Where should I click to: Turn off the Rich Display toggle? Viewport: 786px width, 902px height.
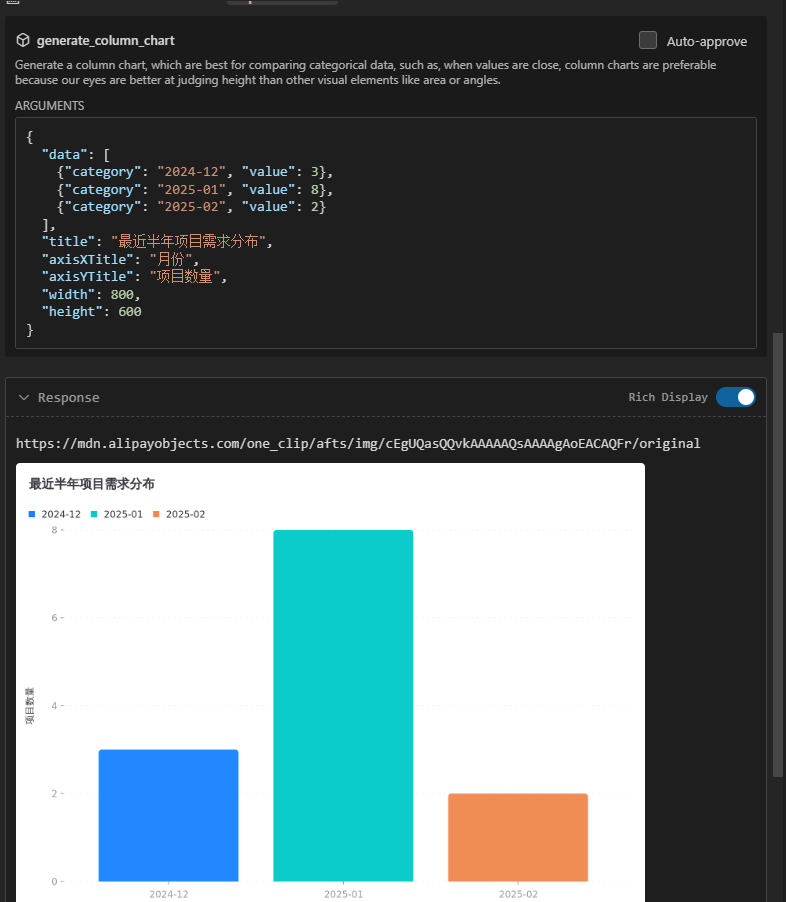click(735, 397)
